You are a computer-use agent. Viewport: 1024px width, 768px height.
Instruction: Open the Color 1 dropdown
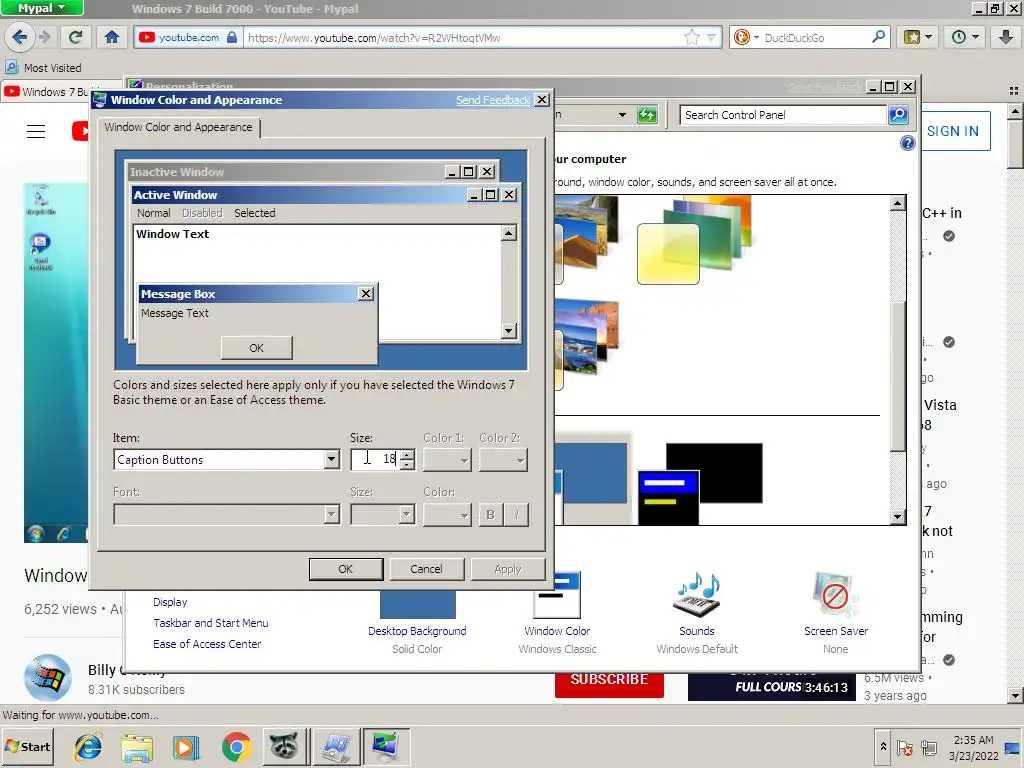coord(447,460)
